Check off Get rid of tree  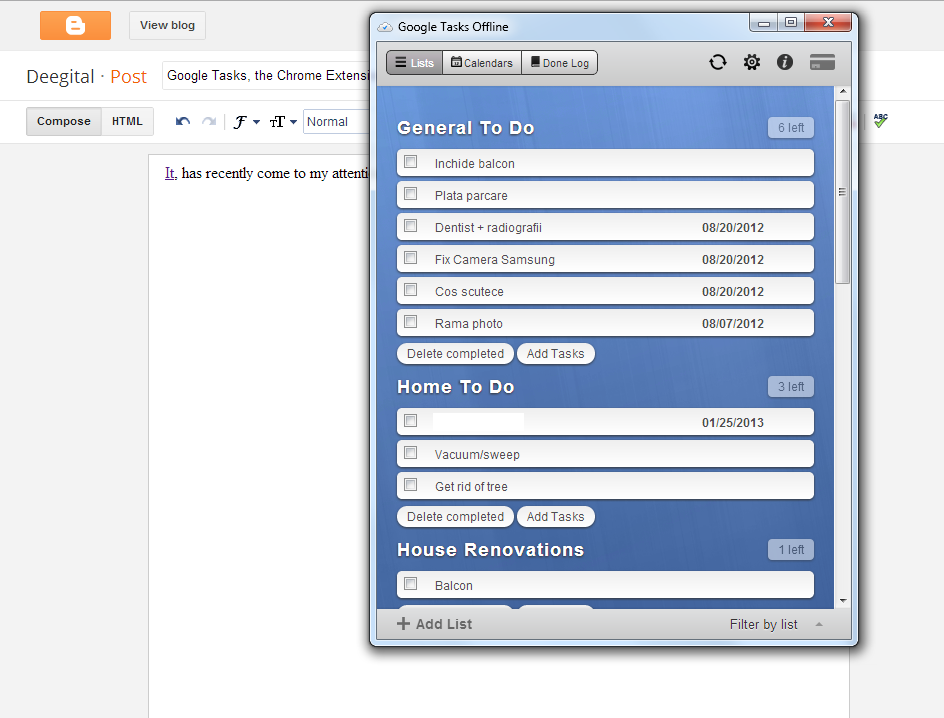[411, 484]
